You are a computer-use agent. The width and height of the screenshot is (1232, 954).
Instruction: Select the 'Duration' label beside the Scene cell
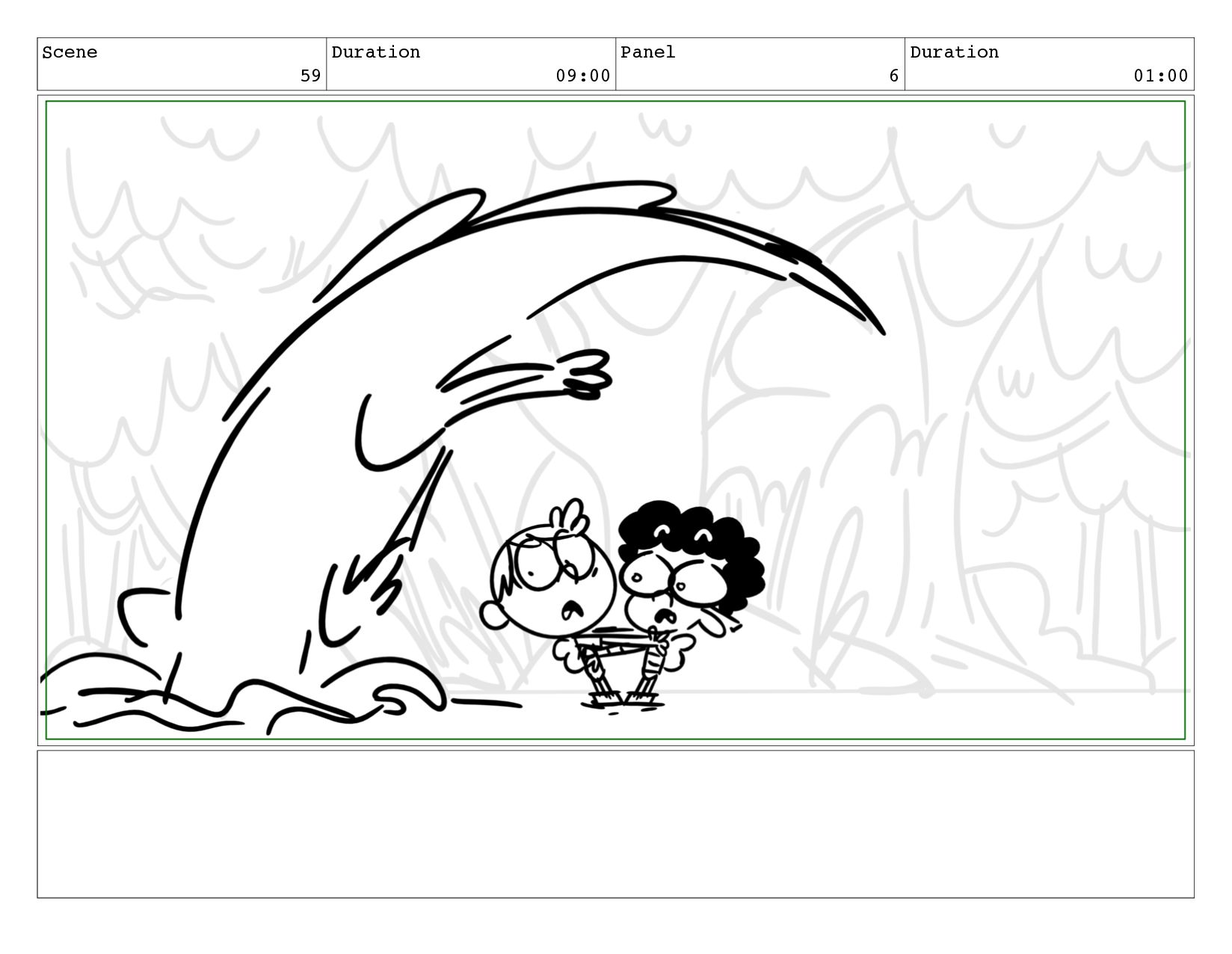375,52
